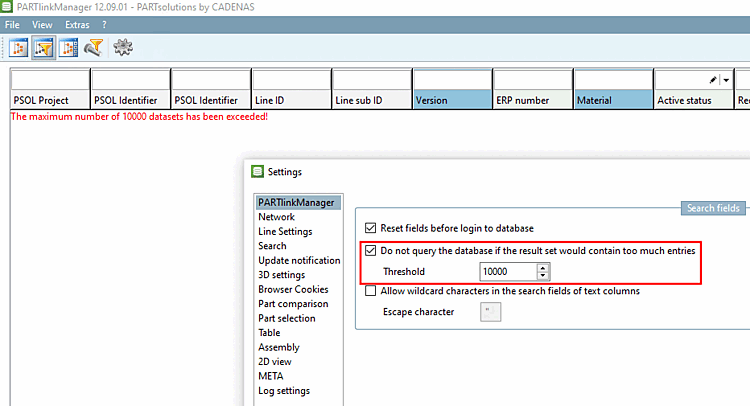Screen dimensions: 750x406
Task: Click the tree with checklist toolbar icon
Action: 68,48
